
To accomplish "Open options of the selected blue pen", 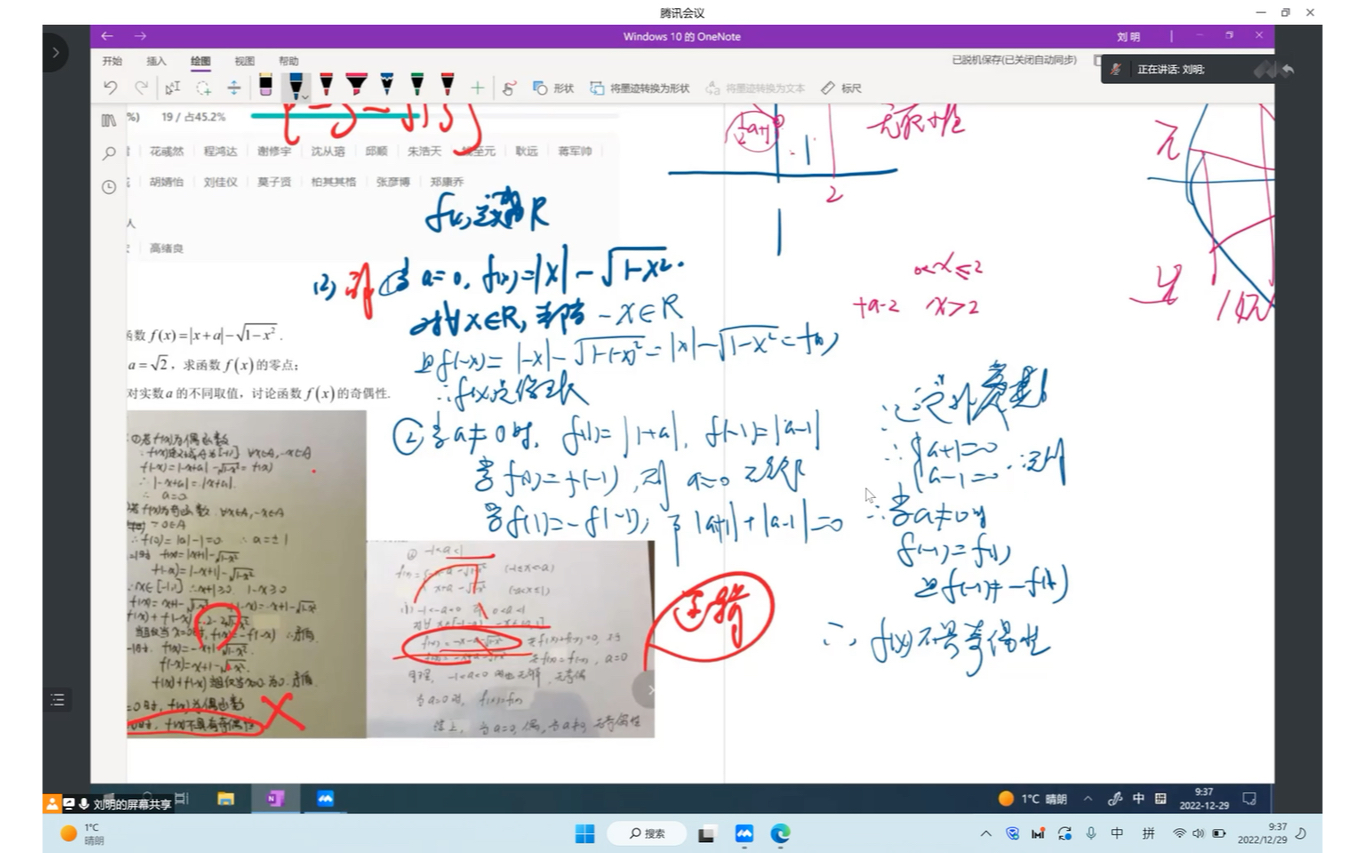I will pos(304,96).
